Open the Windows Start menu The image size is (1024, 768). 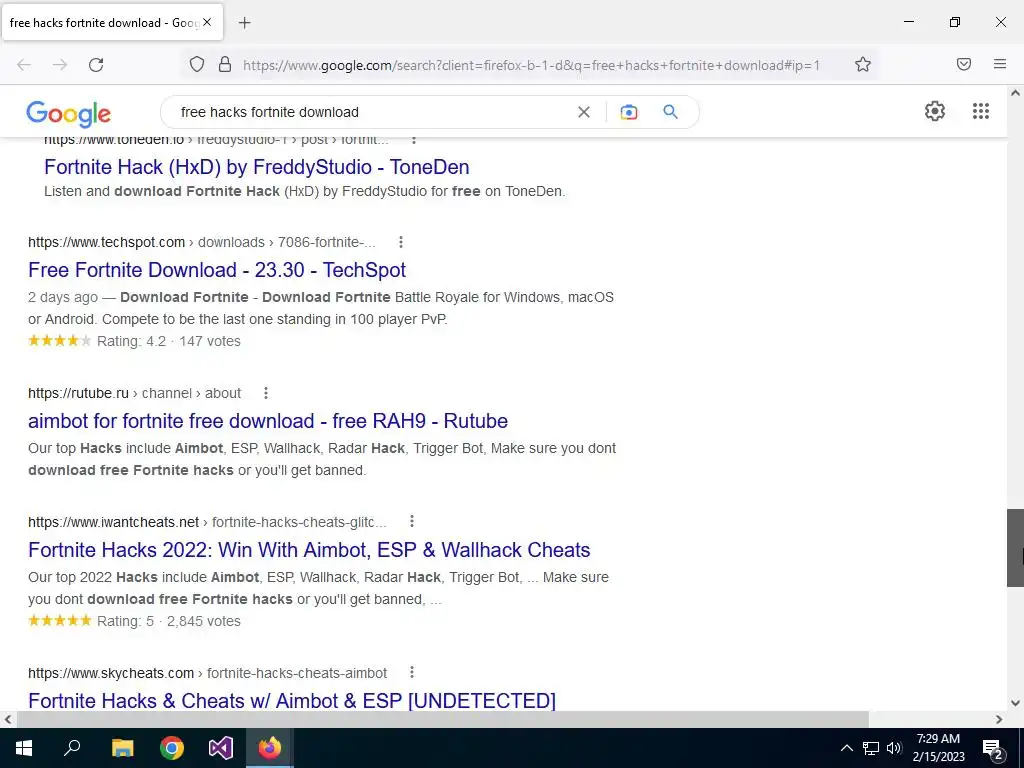coord(24,748)
